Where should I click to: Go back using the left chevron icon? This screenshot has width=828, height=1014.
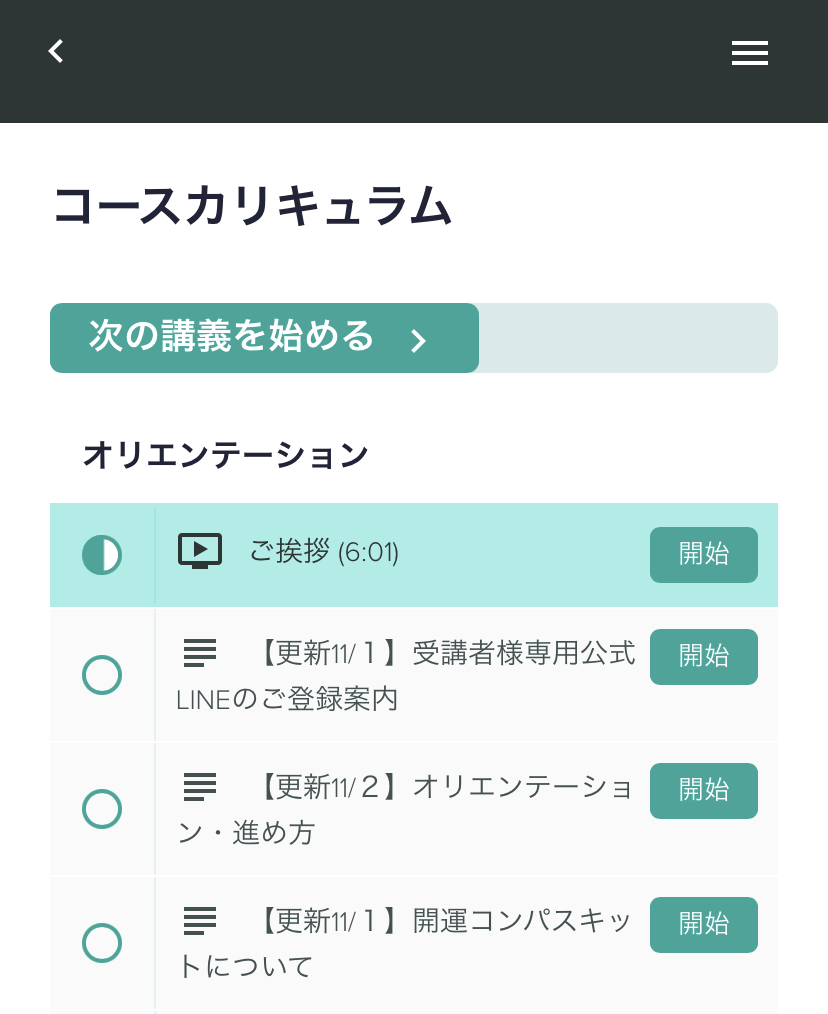[x=56, y=51]
